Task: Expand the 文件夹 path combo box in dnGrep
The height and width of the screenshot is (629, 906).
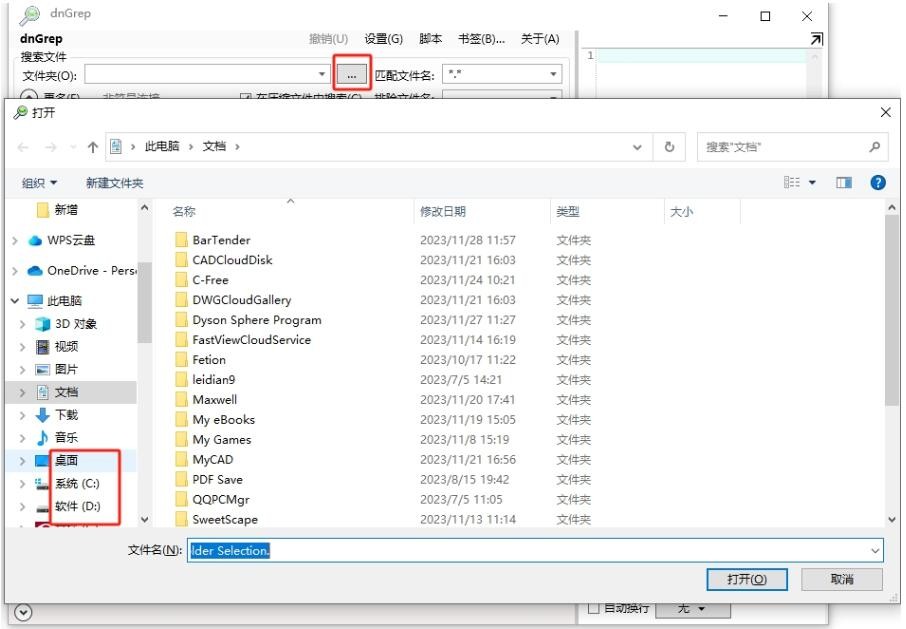Action: [x=322, y=75]
